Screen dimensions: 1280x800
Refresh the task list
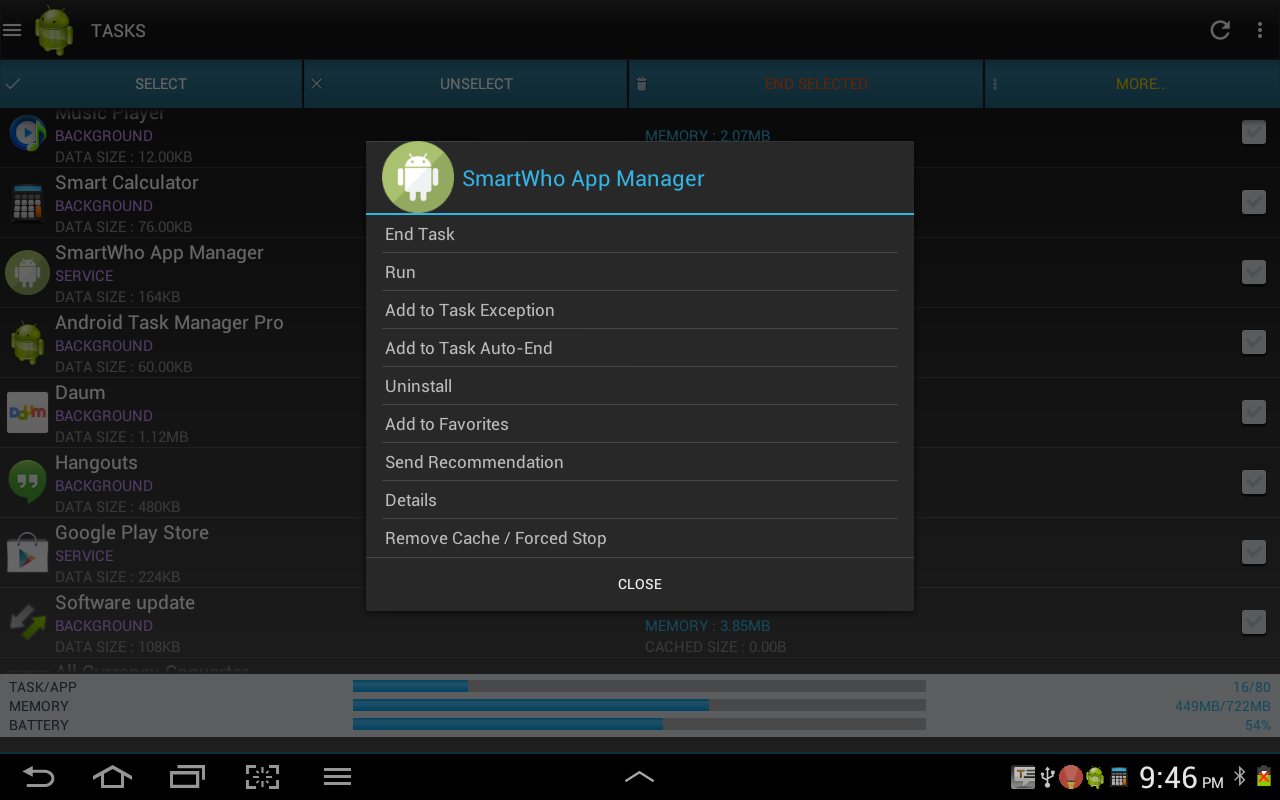(x=1220, y=30)
